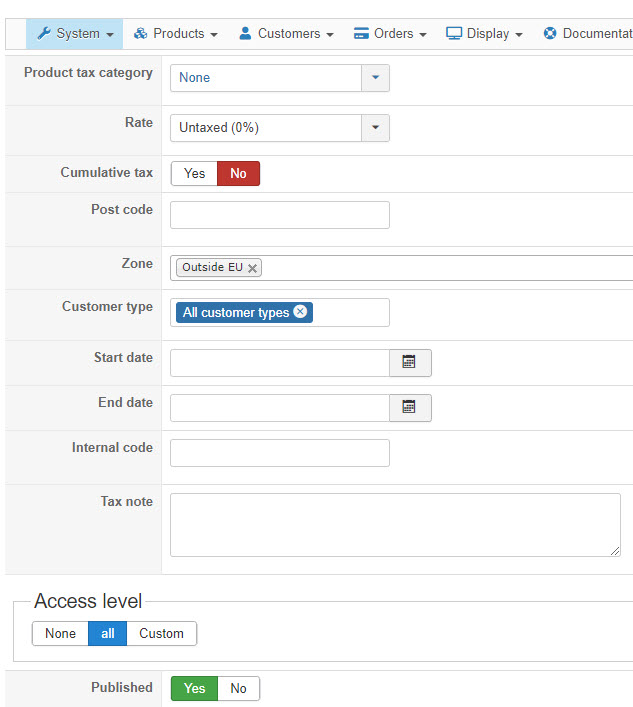Click the credit card icon beside Orders
The height and width of the screenshot is (707, 633).
361,34
